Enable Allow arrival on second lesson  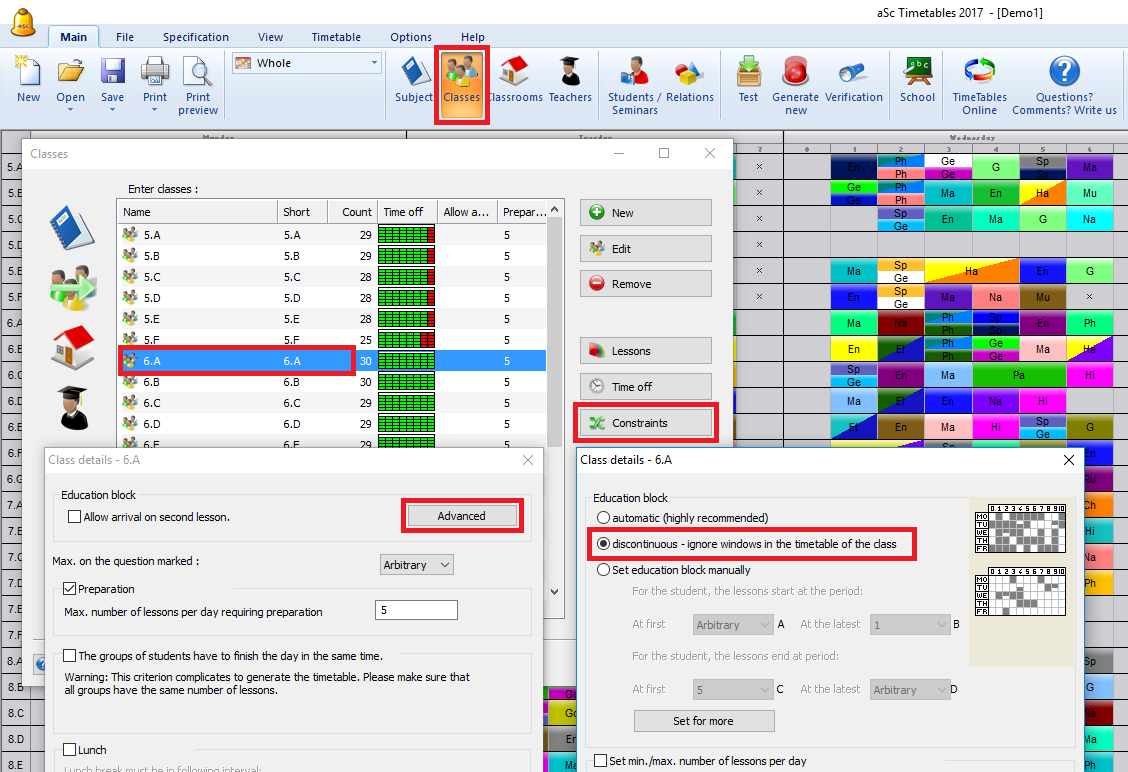[x=75, y=517]
